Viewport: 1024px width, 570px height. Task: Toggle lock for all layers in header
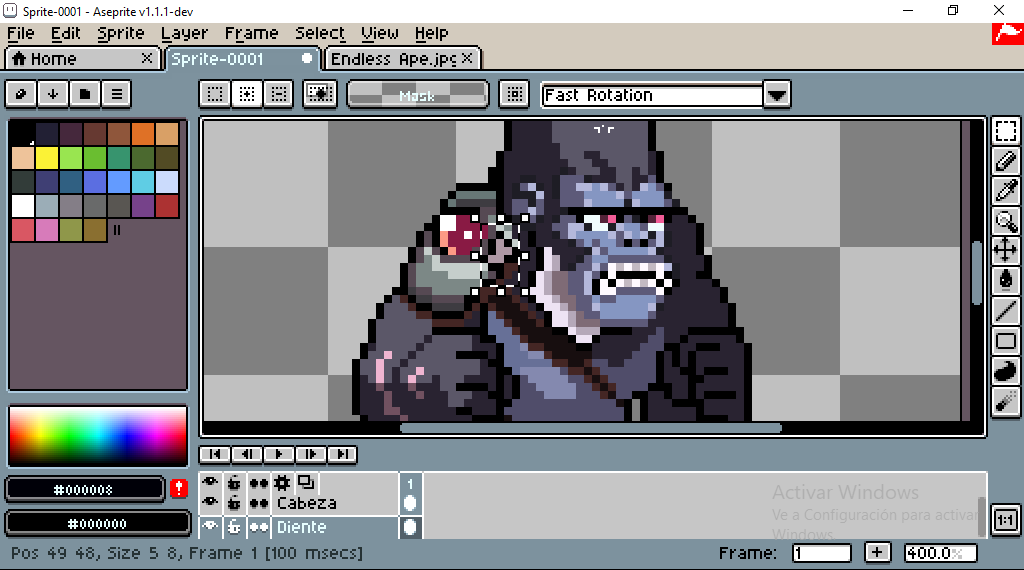tap(234, 483)
